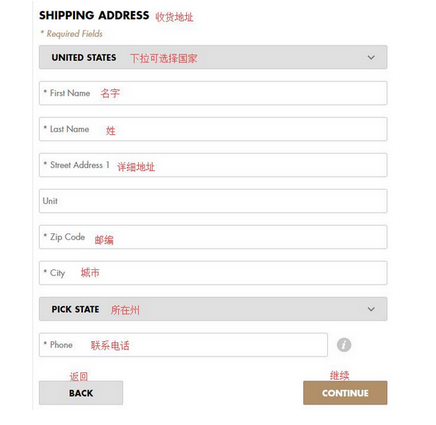This screenshot has height=425, width=436.
Task: Focus the First Name input field
Action: pos(213,93)
